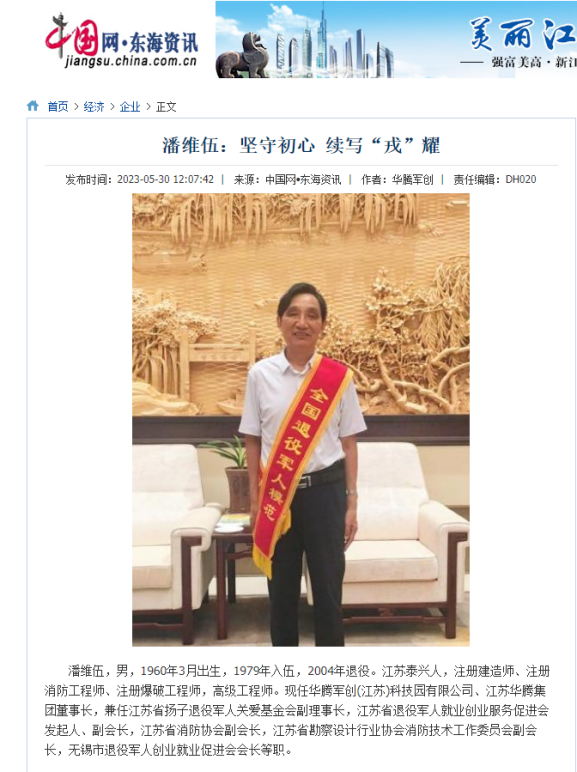
Task: Click the chevron after 经济 breadcrumb
Action: (x=112, y=106)
